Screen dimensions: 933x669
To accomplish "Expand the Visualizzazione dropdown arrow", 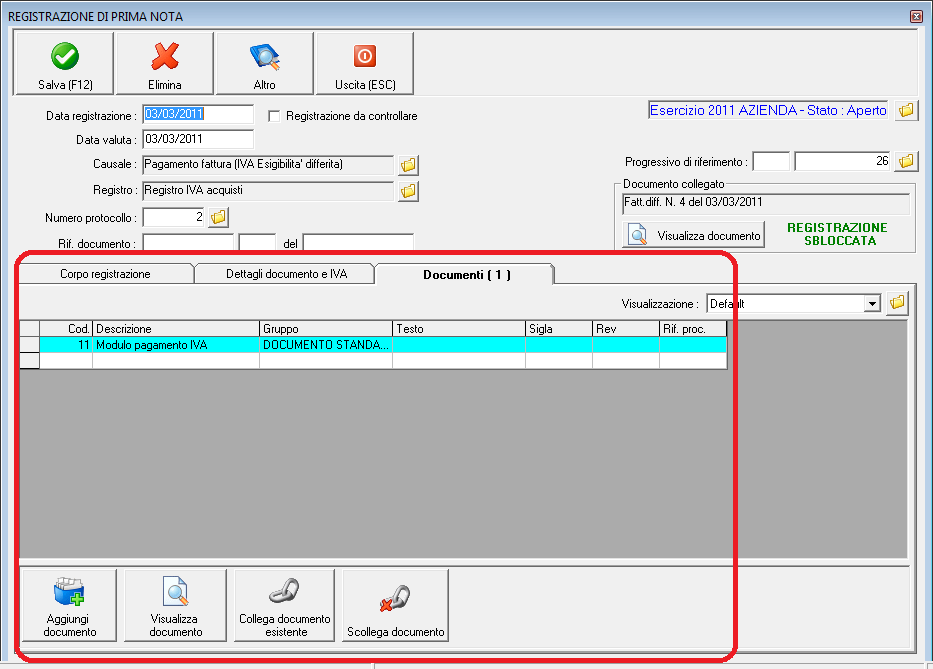I will pyautogui.click(x=872, y=304).
